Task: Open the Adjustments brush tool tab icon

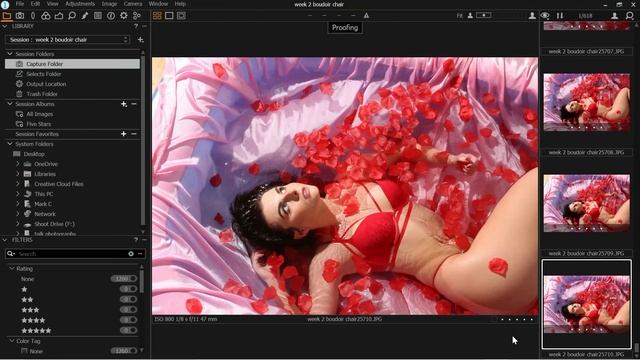Action: click(x=85, y=16)
